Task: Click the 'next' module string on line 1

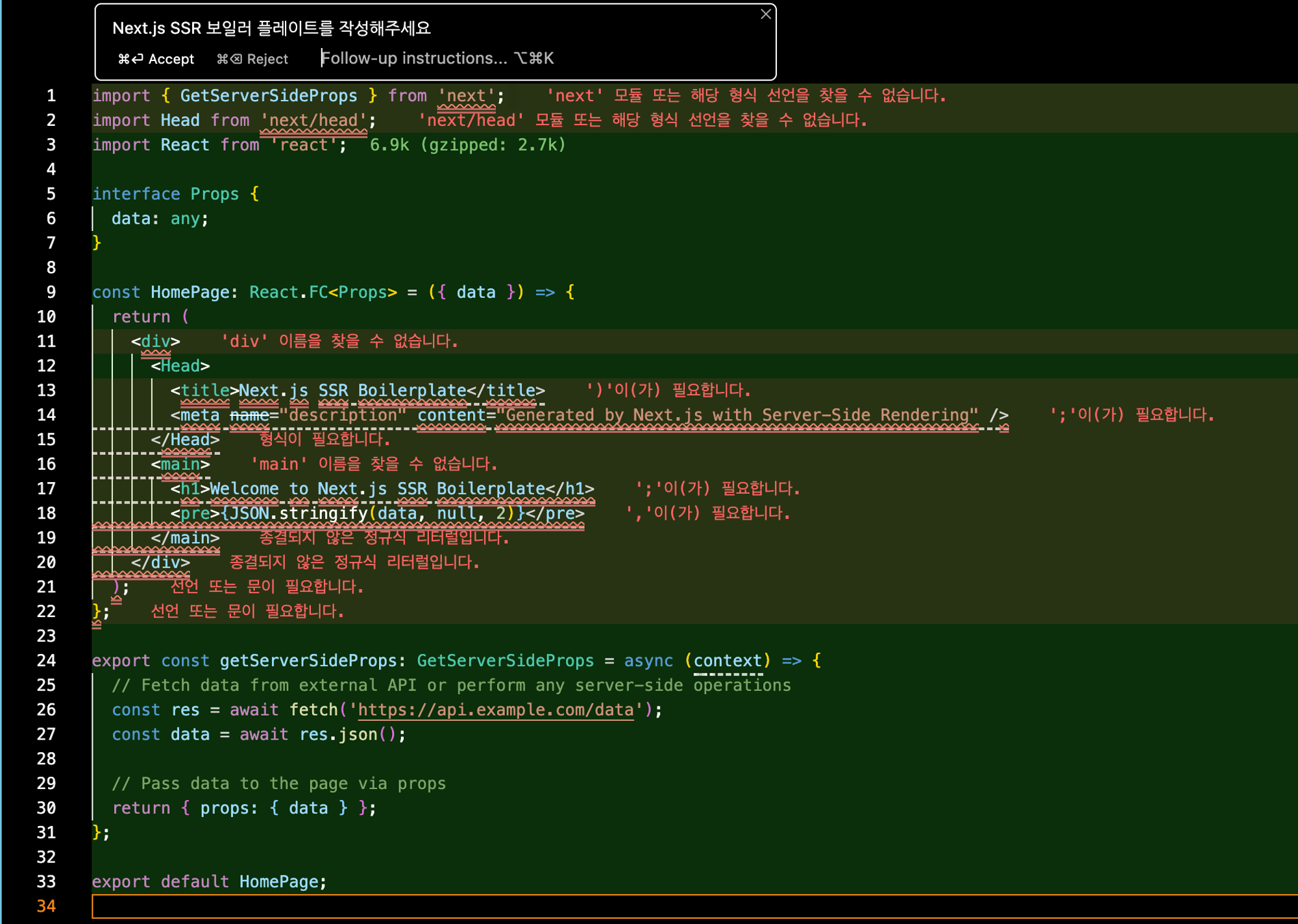Action: point(466,96)
